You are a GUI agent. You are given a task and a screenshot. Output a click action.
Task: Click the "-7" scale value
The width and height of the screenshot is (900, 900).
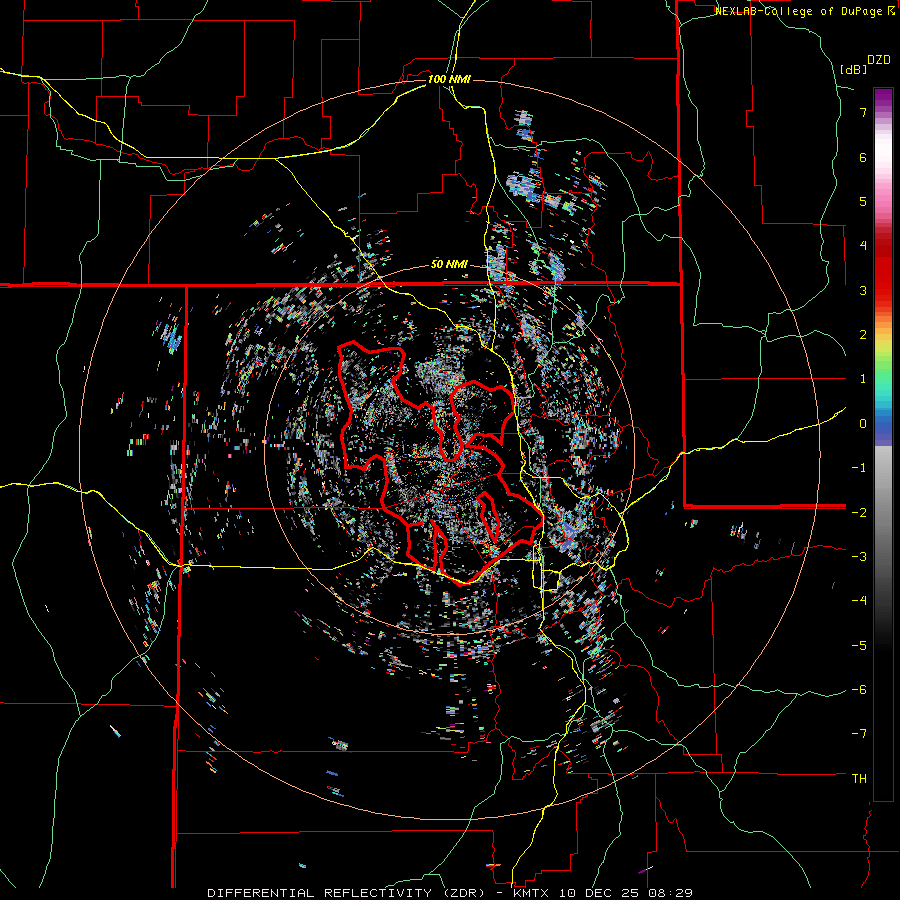(x=859, y=734)
